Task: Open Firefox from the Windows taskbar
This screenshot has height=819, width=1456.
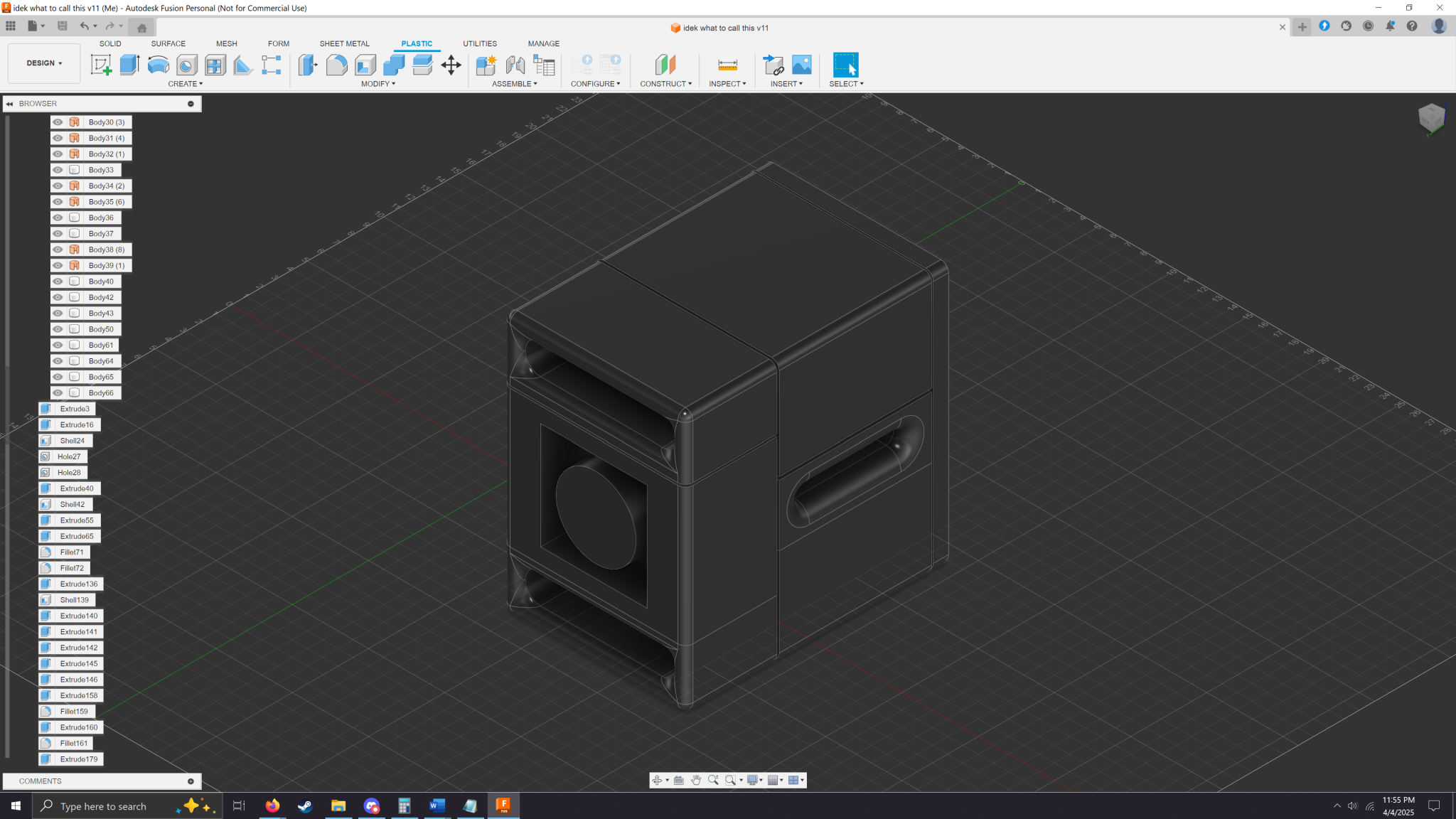Action: [x=272, y=805]
